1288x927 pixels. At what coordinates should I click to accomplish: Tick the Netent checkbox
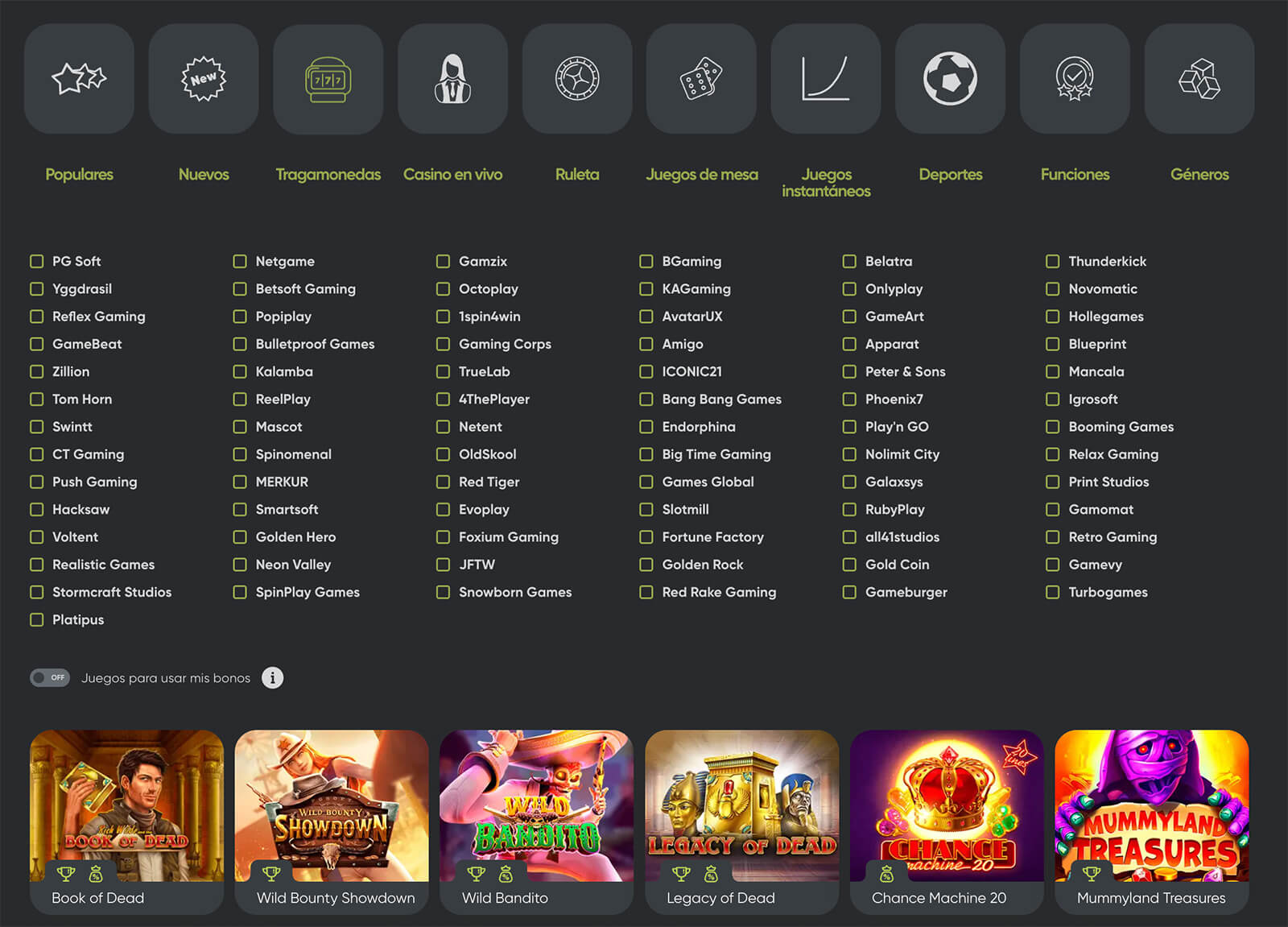(443, 427)
